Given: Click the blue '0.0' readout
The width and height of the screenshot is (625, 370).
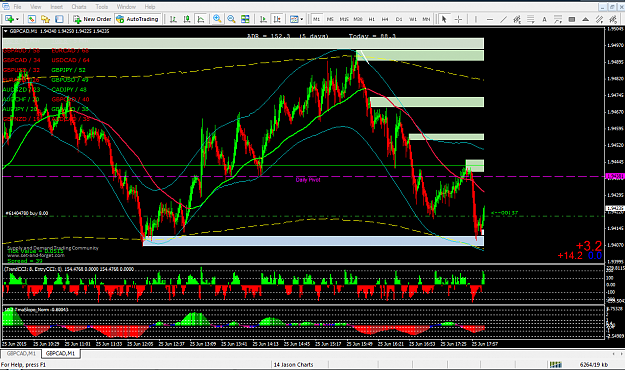Looking at the screenshot, I should point(595,256).
